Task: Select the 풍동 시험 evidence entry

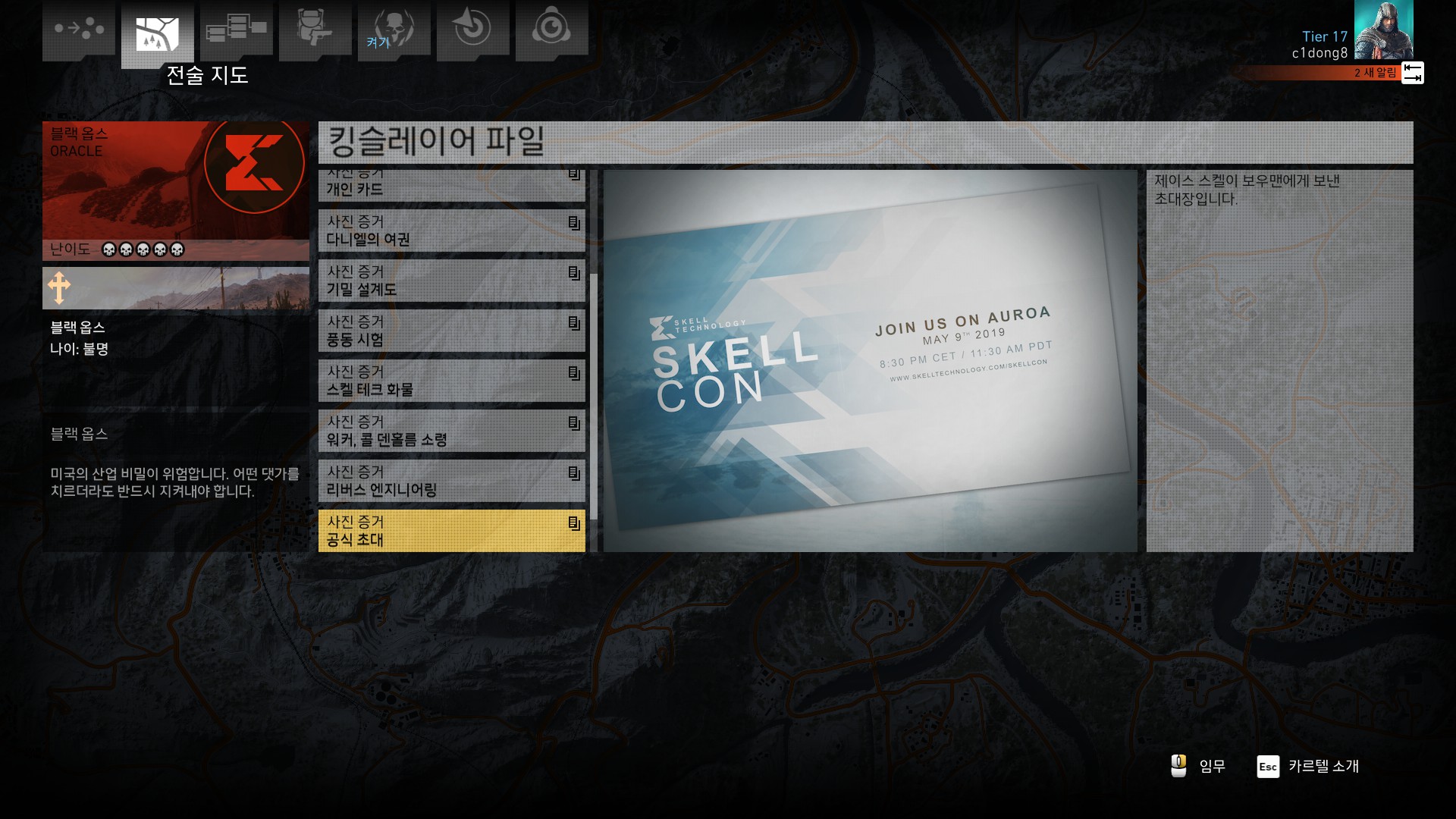Action: pyautogui.click(x=451, y=331)
